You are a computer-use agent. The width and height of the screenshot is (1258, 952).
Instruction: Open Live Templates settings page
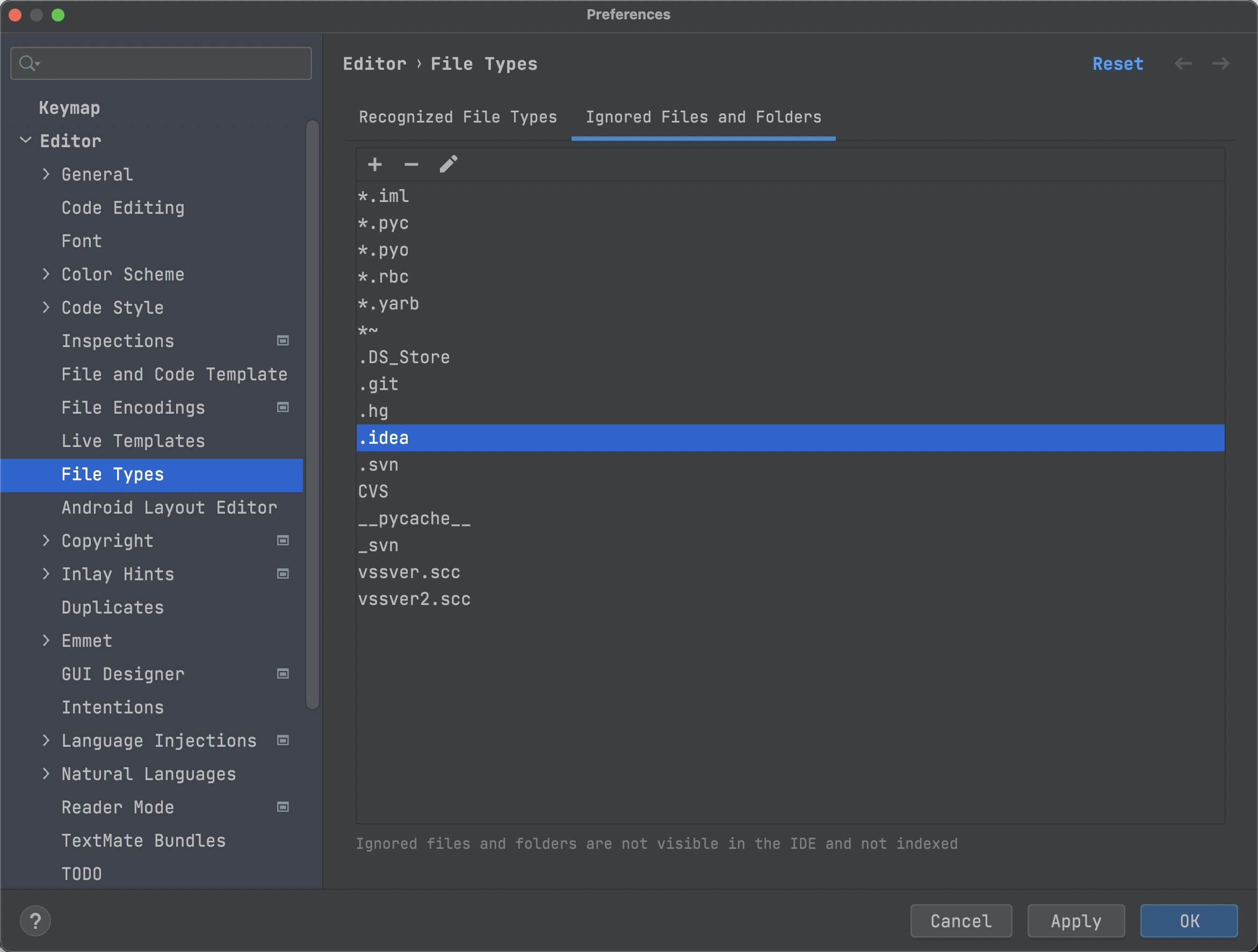[133, 441]
